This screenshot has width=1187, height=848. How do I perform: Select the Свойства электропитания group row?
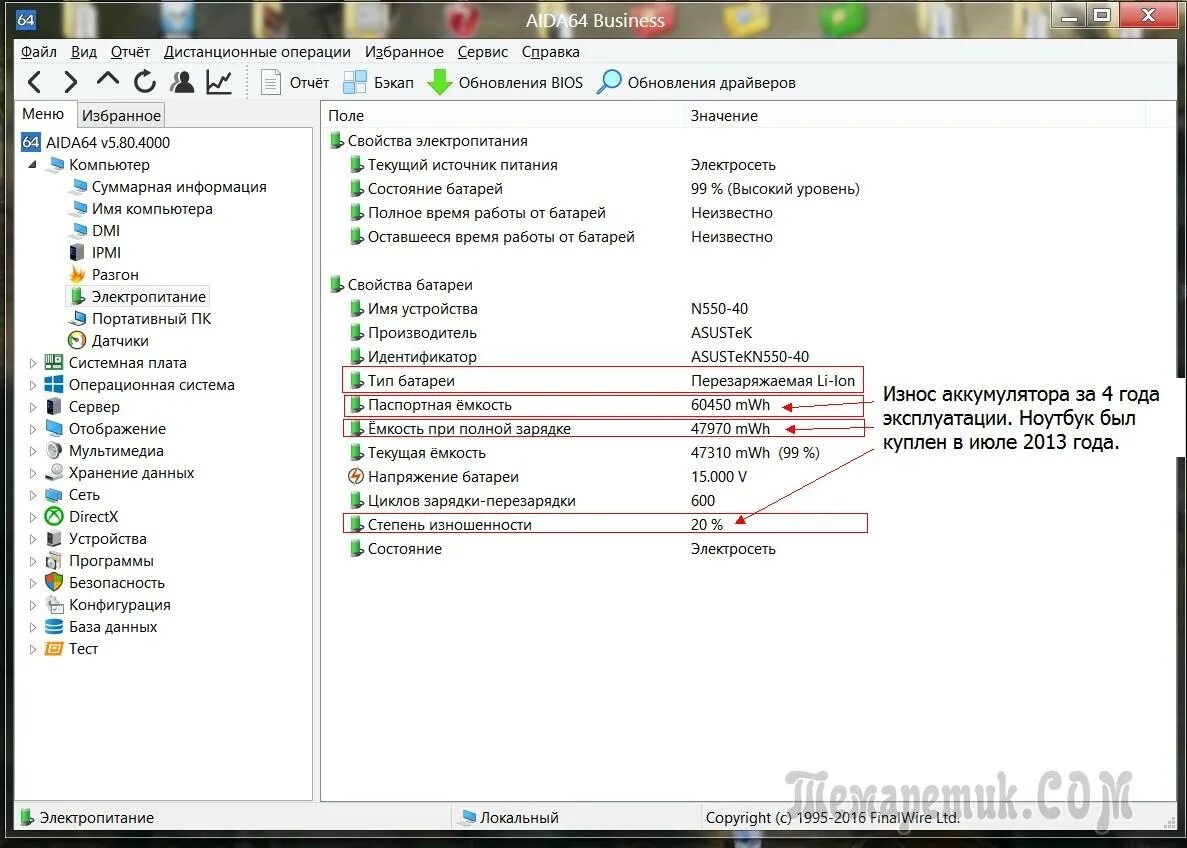pos(429,141)
